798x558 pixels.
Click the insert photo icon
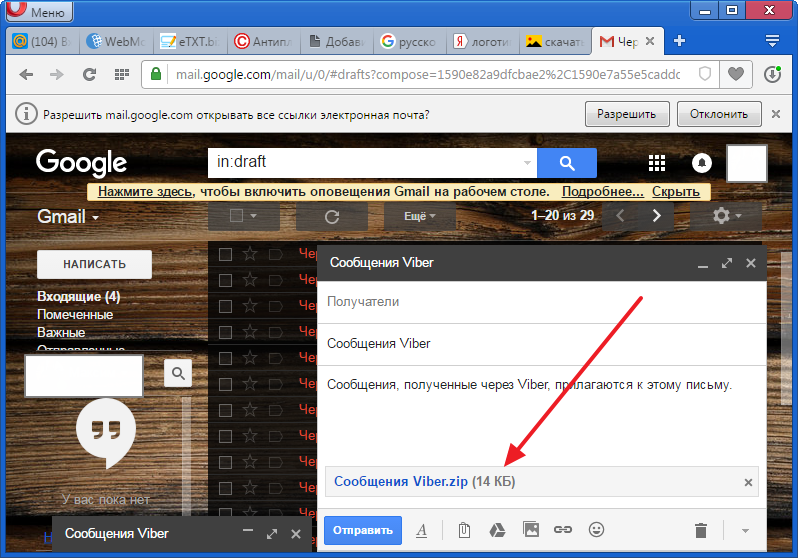531,530
